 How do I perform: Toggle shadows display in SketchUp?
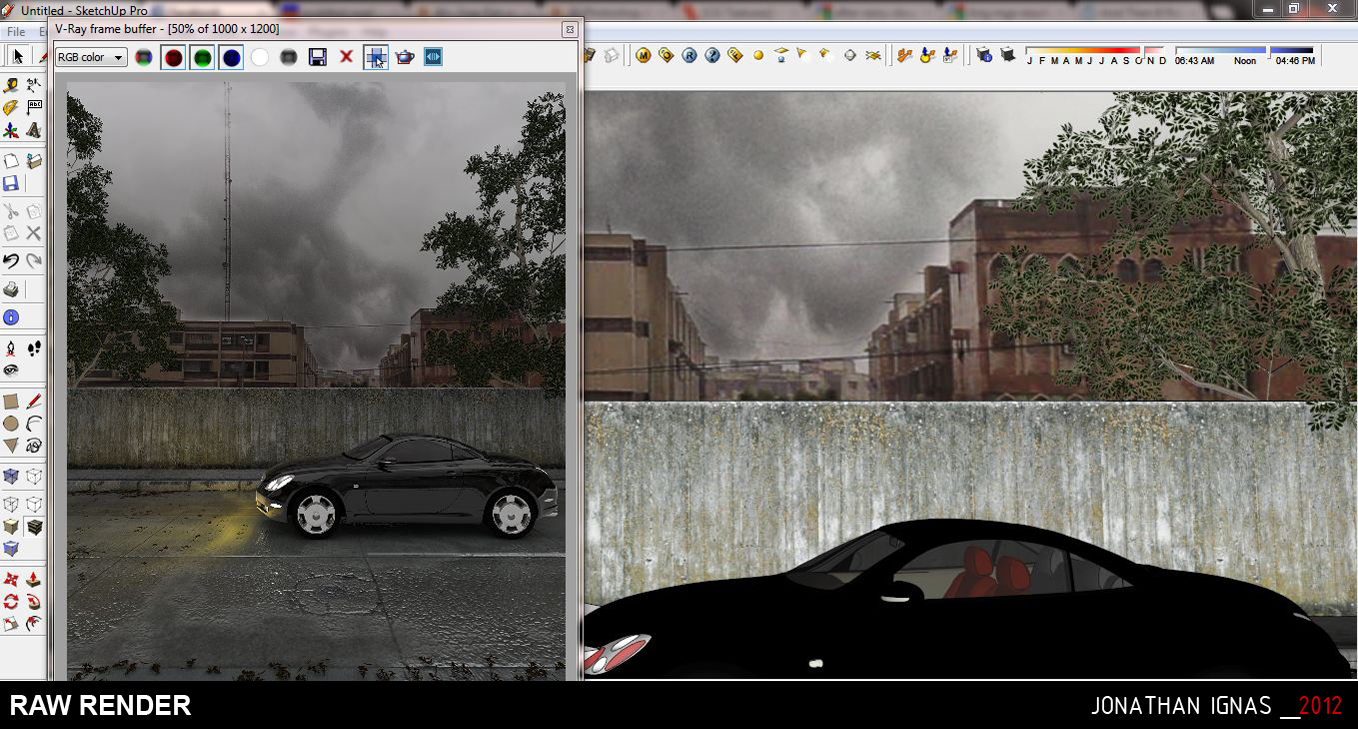[x=1008, y=55]
